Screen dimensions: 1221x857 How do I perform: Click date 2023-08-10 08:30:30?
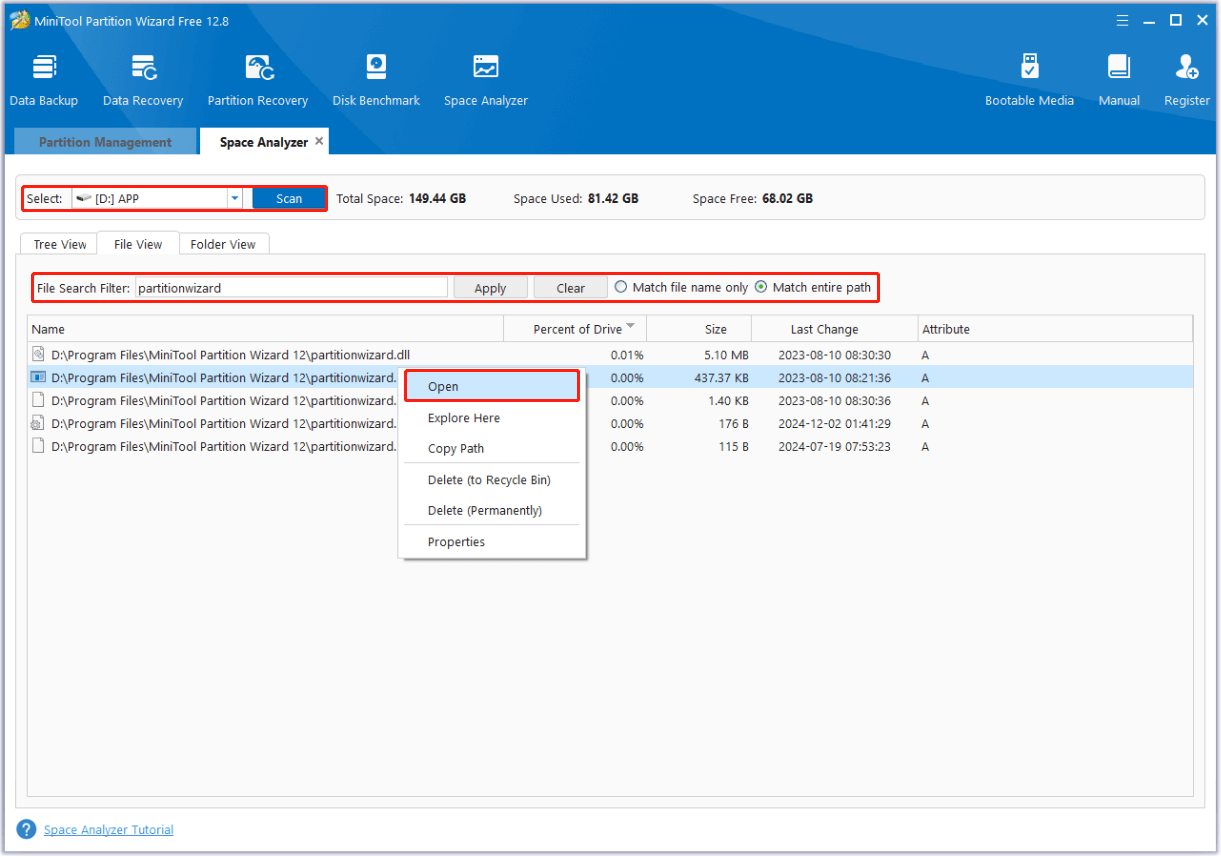click(834, 354)
